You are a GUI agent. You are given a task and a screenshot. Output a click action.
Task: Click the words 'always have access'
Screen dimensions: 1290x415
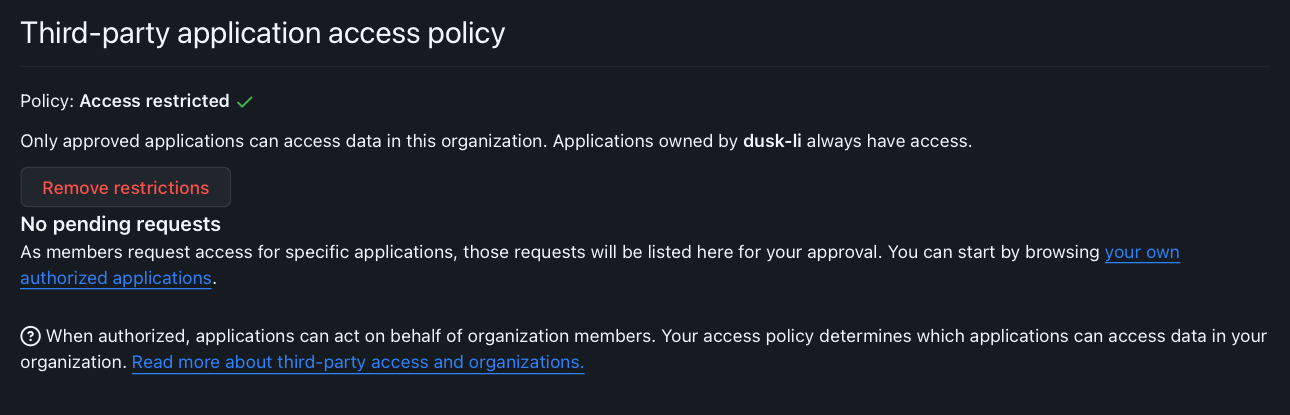[889, 141]
